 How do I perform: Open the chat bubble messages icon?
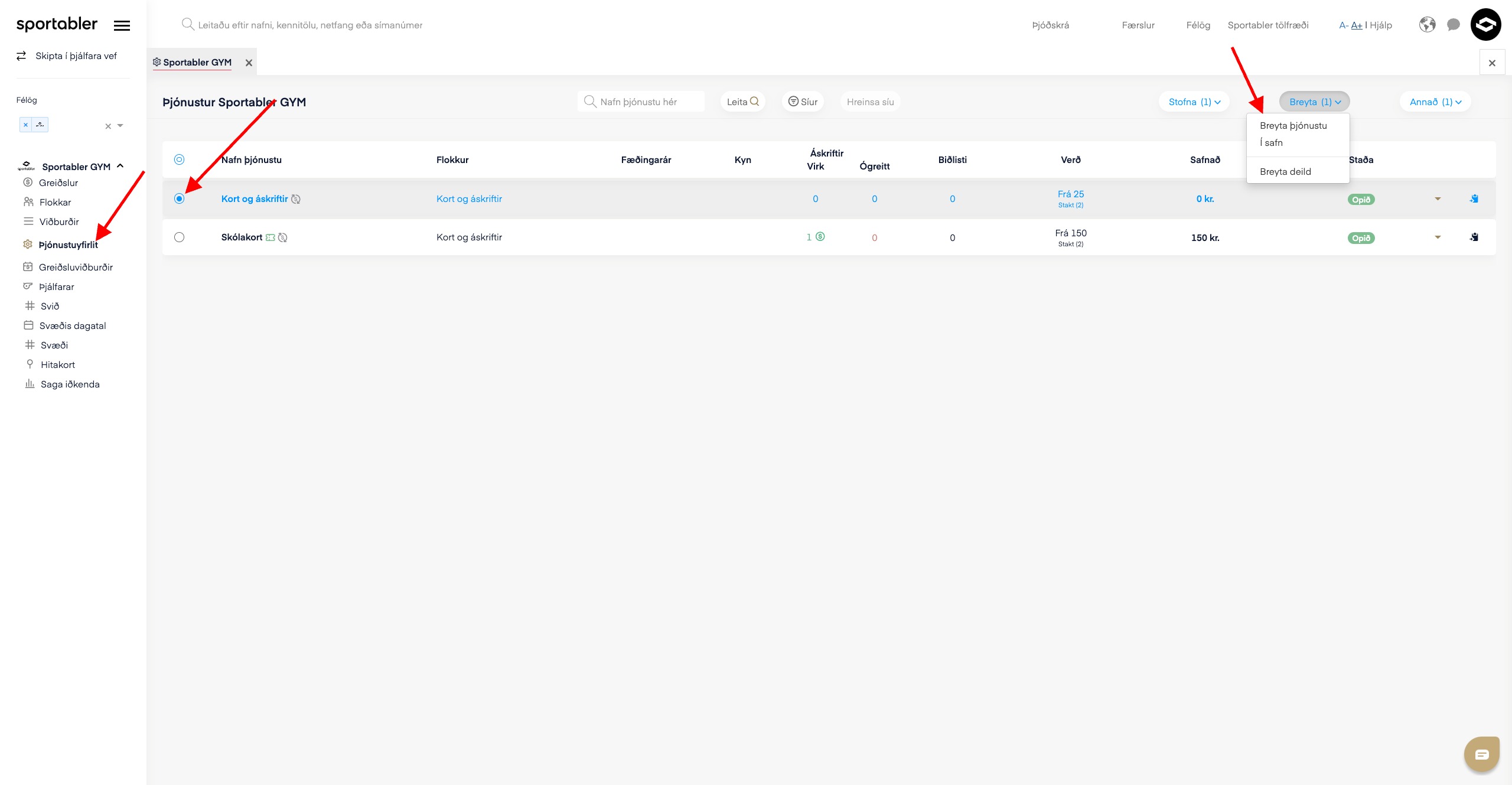tap(1454, 25)
